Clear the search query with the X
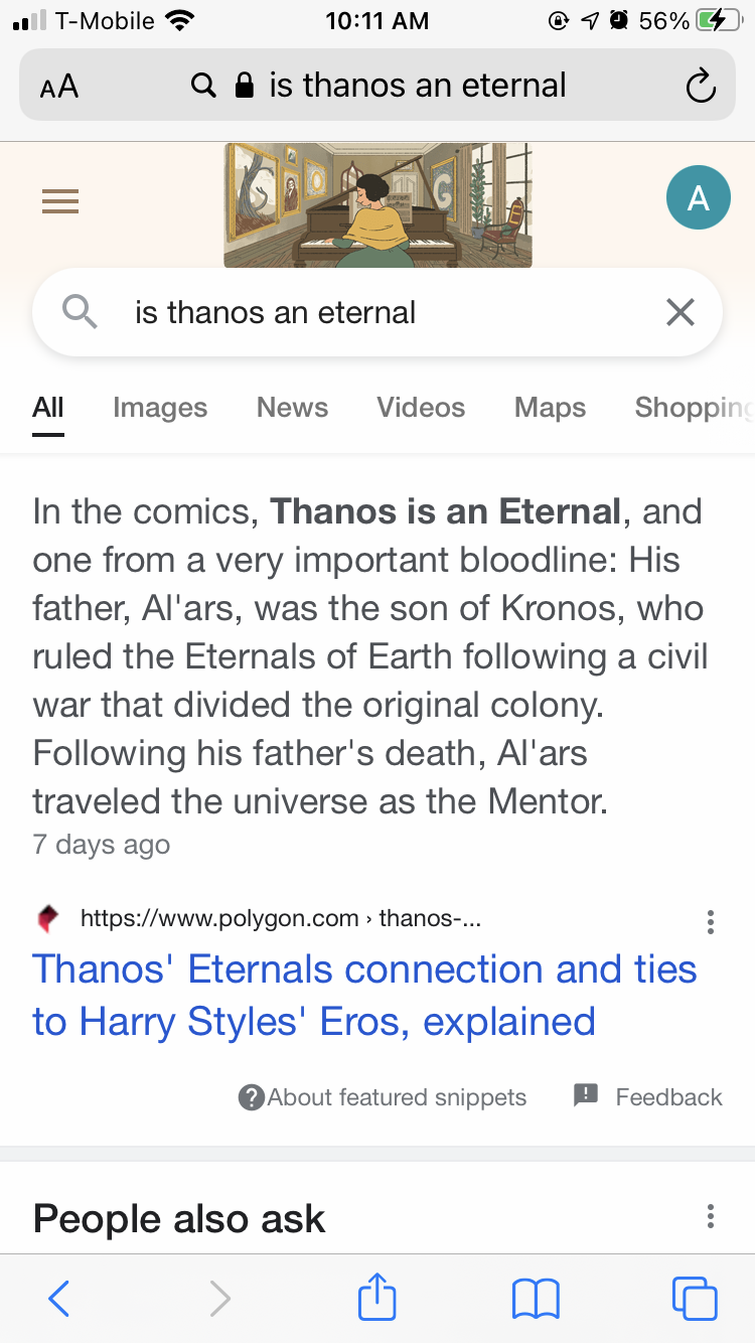The image size is (755, 1343). coord(680,313)
